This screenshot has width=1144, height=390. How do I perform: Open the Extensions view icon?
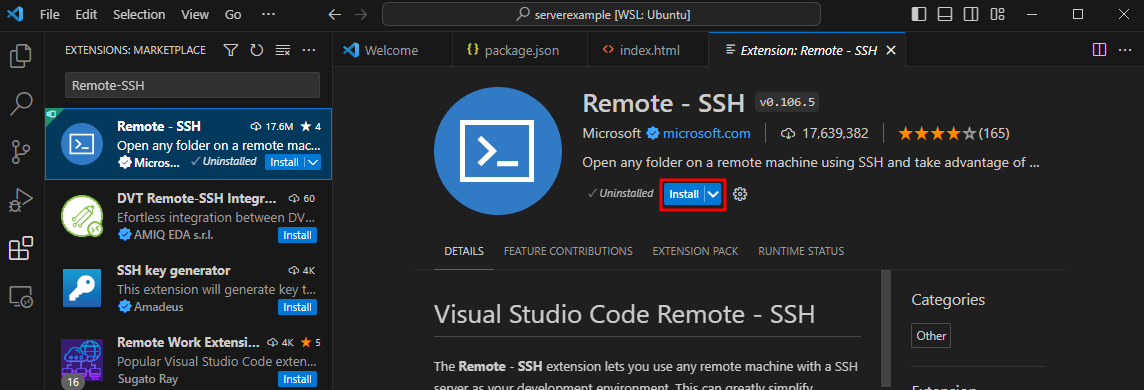[20, 249]
